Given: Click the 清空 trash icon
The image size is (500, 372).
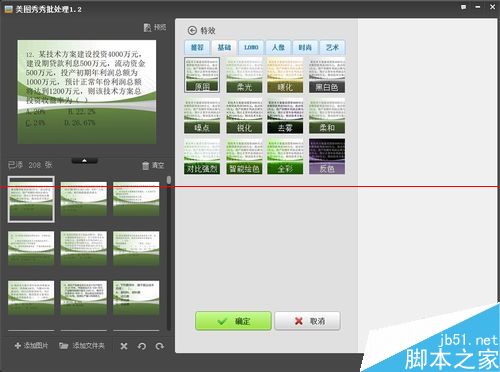Looking at the screenshot, I should click(145, 166).
